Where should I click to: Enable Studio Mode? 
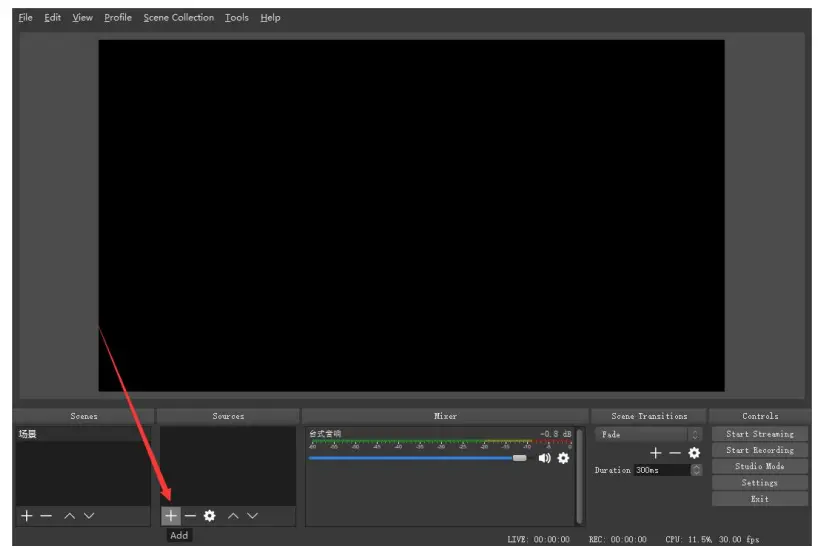759,466
